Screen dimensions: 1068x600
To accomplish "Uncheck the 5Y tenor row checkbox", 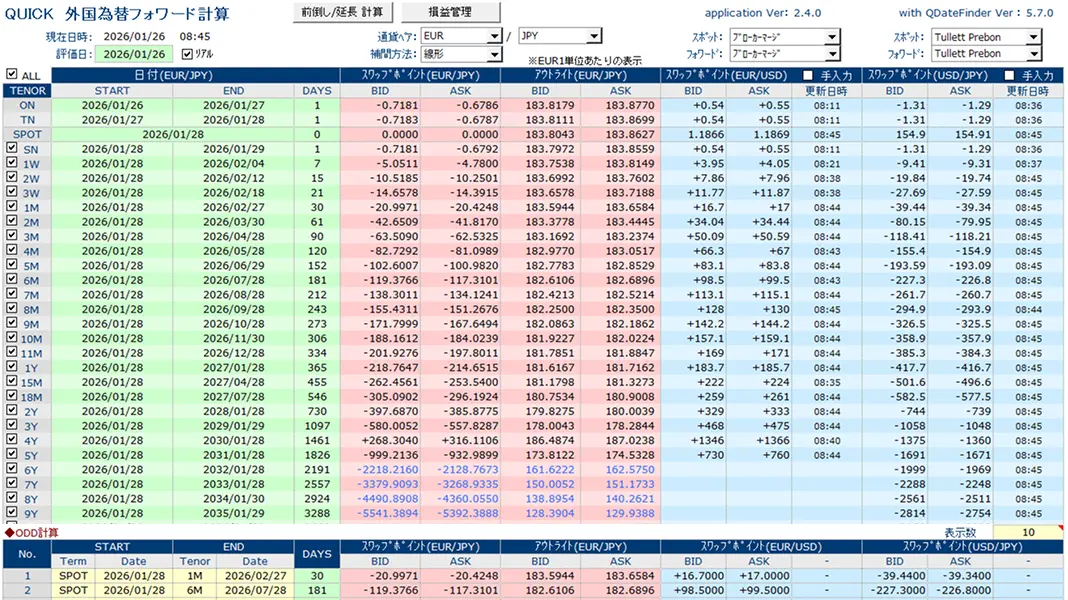I will (x=12, y=454).
